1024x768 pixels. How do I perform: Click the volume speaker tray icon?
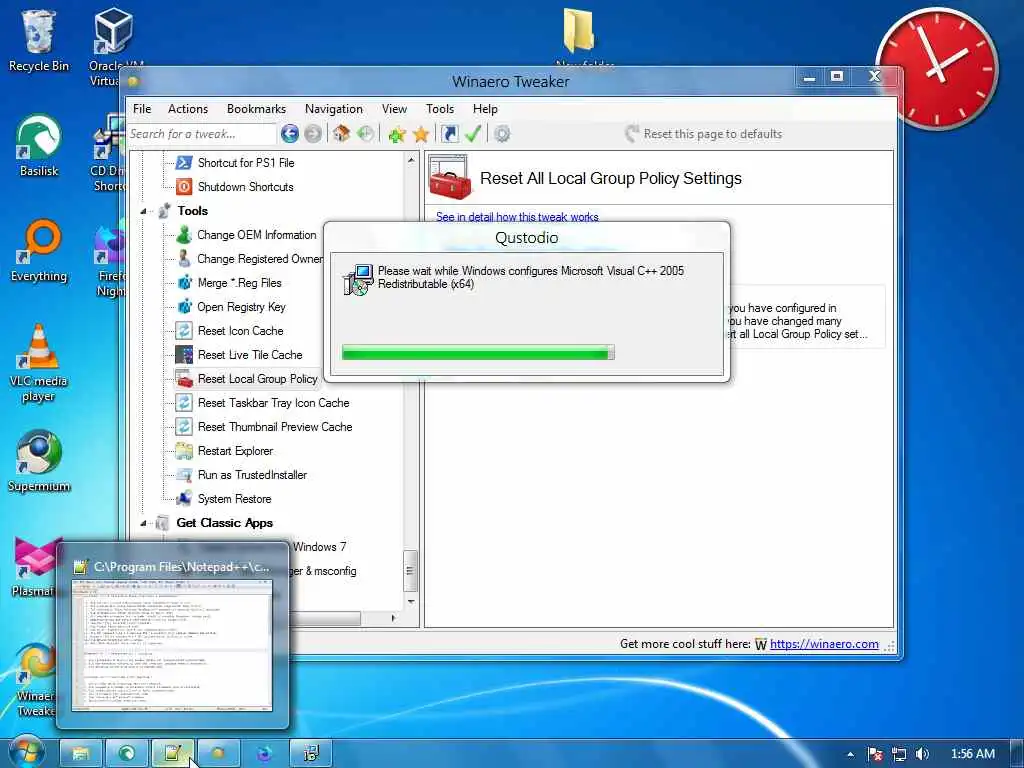[922, 754]
